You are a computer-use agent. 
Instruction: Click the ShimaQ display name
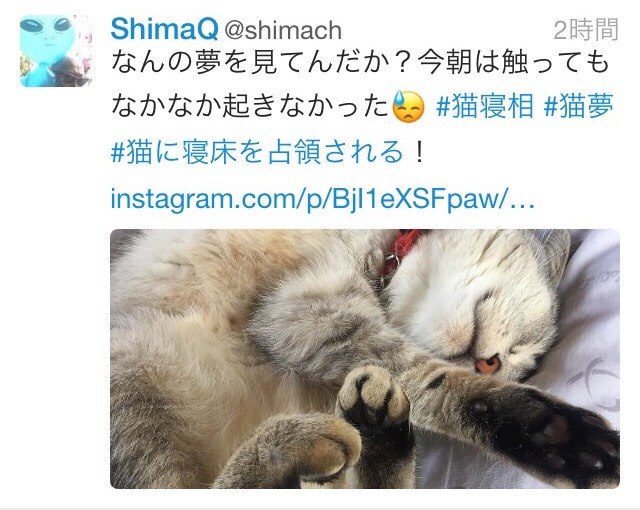(x=164, y=29)
